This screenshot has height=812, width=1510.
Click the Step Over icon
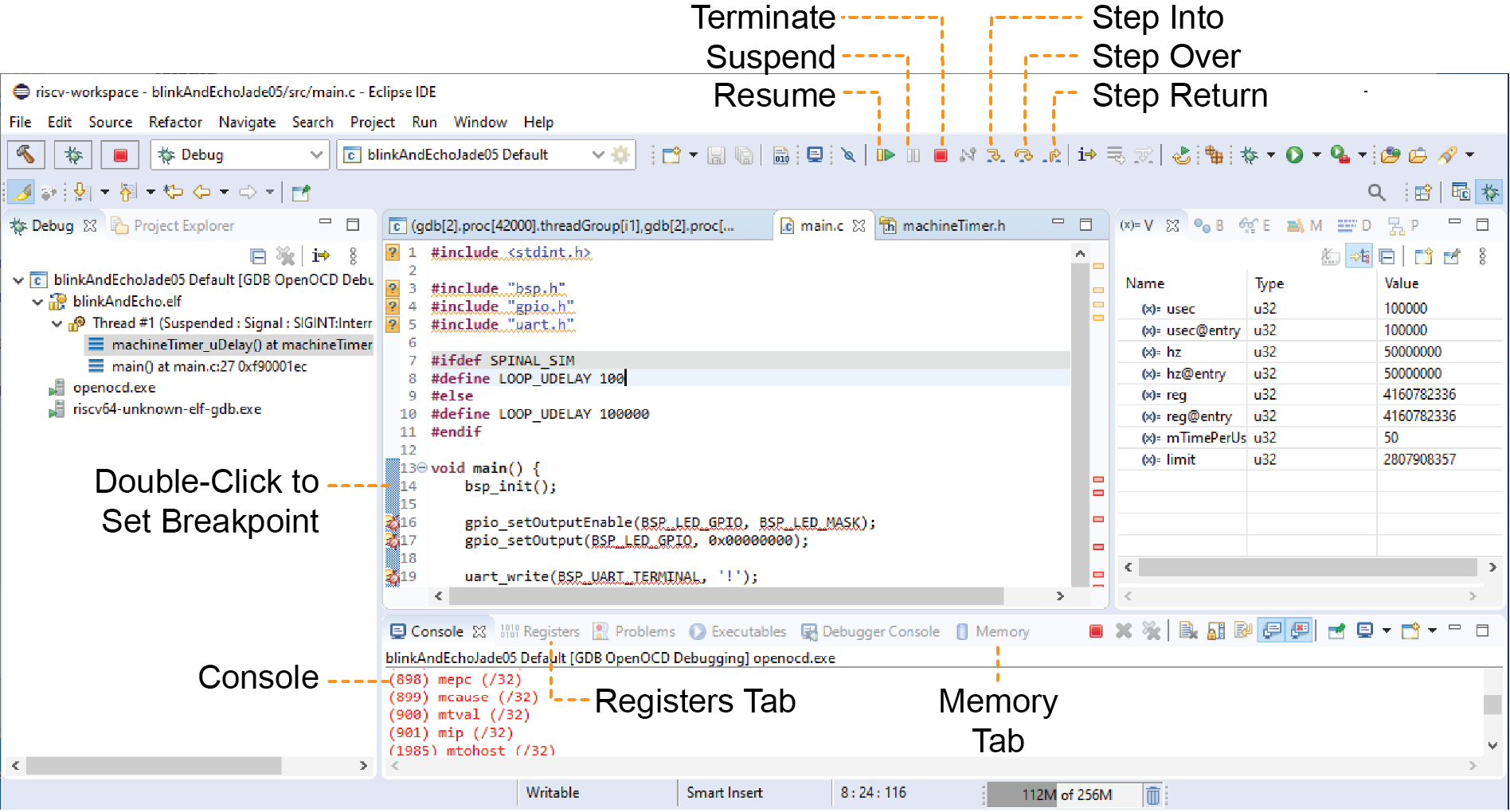[x=1023, y=155]
